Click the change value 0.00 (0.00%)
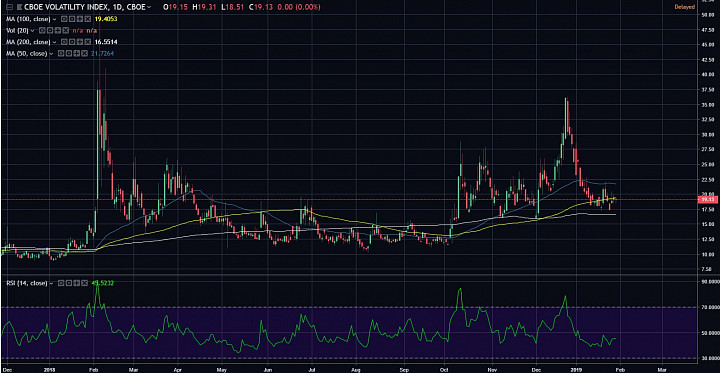This screenshot has height=373, width=720. pyautogui.click(x=298, y=7)
